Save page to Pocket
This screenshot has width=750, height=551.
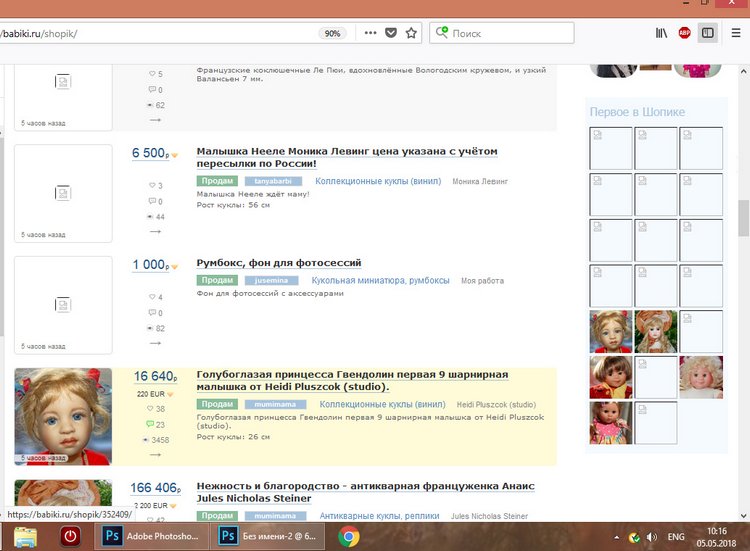pyautogui.click(x=391, y=33)
